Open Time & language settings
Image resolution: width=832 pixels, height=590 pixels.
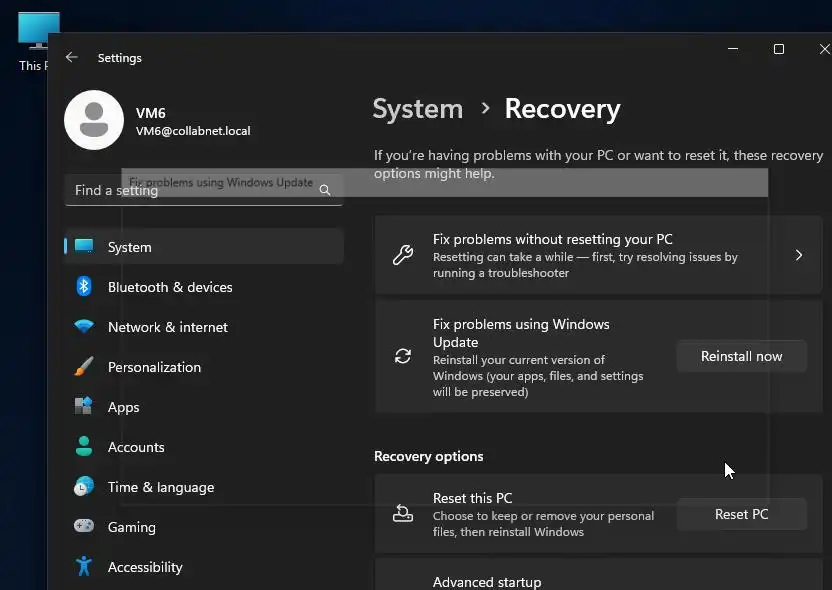pyautogui.click(x=204, y=487)
